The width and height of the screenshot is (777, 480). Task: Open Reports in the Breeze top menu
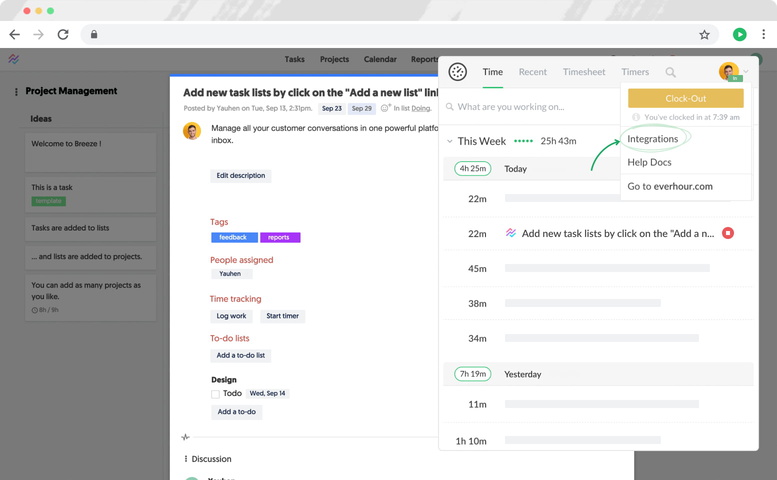coord(424,59)
